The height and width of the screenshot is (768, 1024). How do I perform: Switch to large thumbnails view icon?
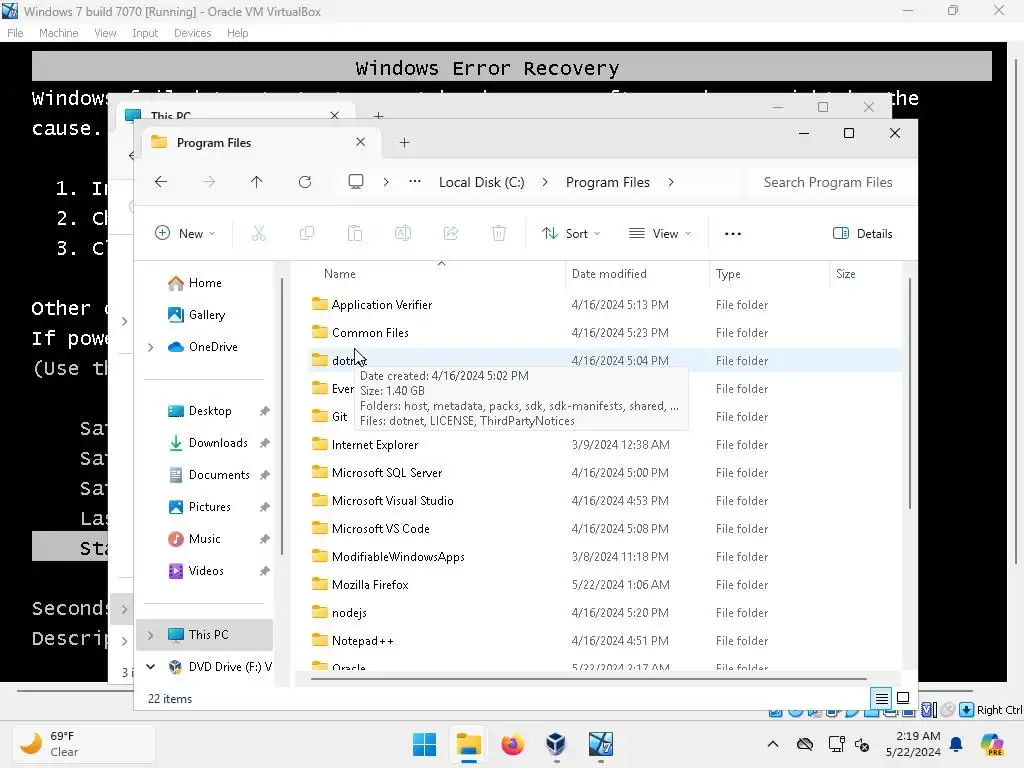903,699
